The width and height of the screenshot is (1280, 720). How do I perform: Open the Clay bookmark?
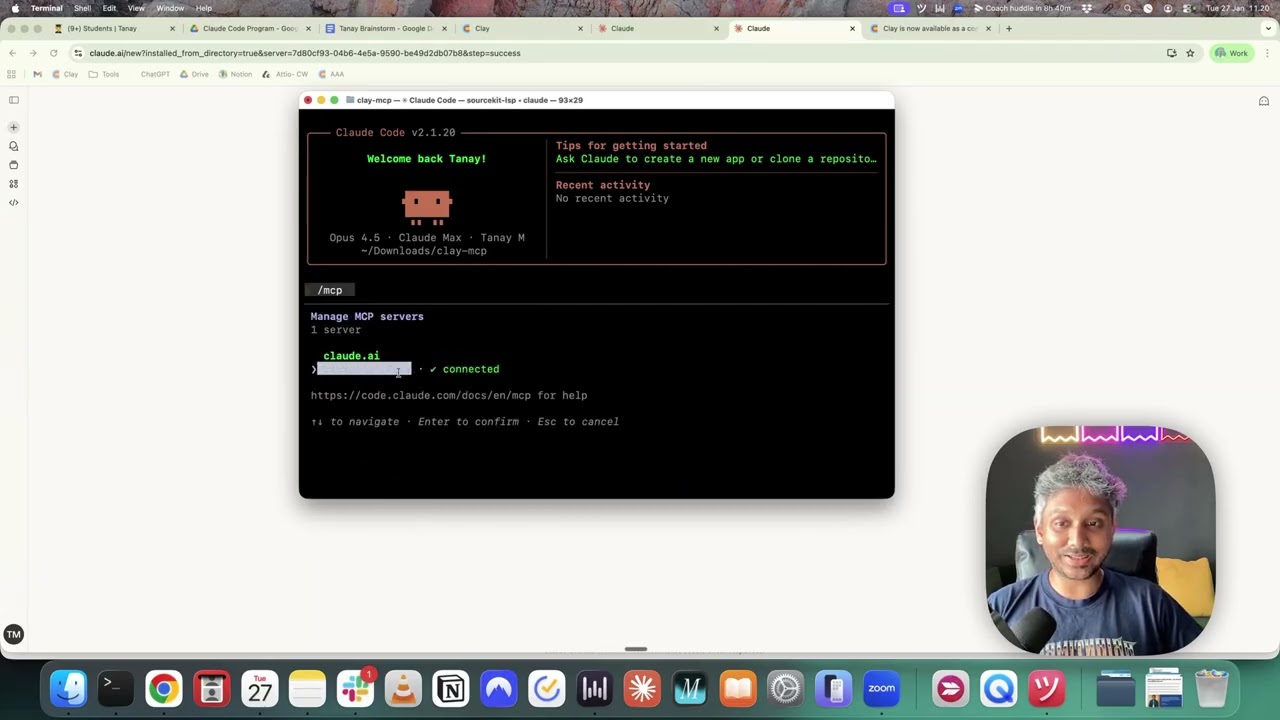click(x=65, y=74)
